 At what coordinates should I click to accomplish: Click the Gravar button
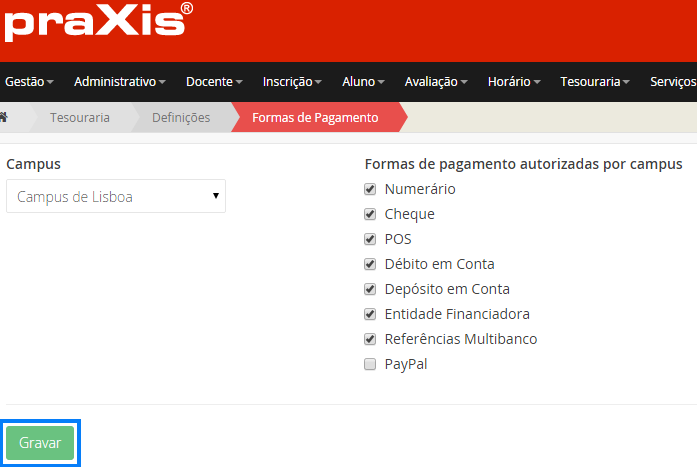point(40,443)
